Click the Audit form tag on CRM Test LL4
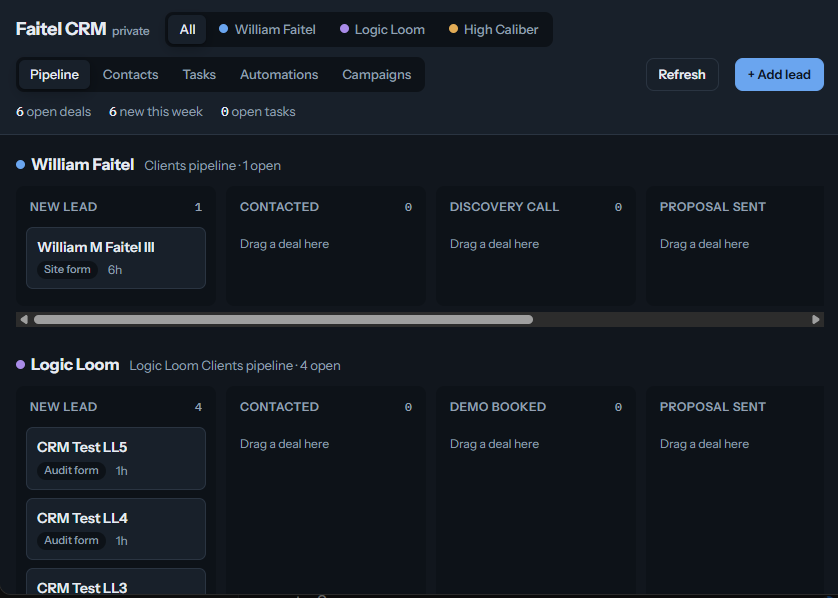Viewport: 838px width, 598px height. click(x=71, y=540)
